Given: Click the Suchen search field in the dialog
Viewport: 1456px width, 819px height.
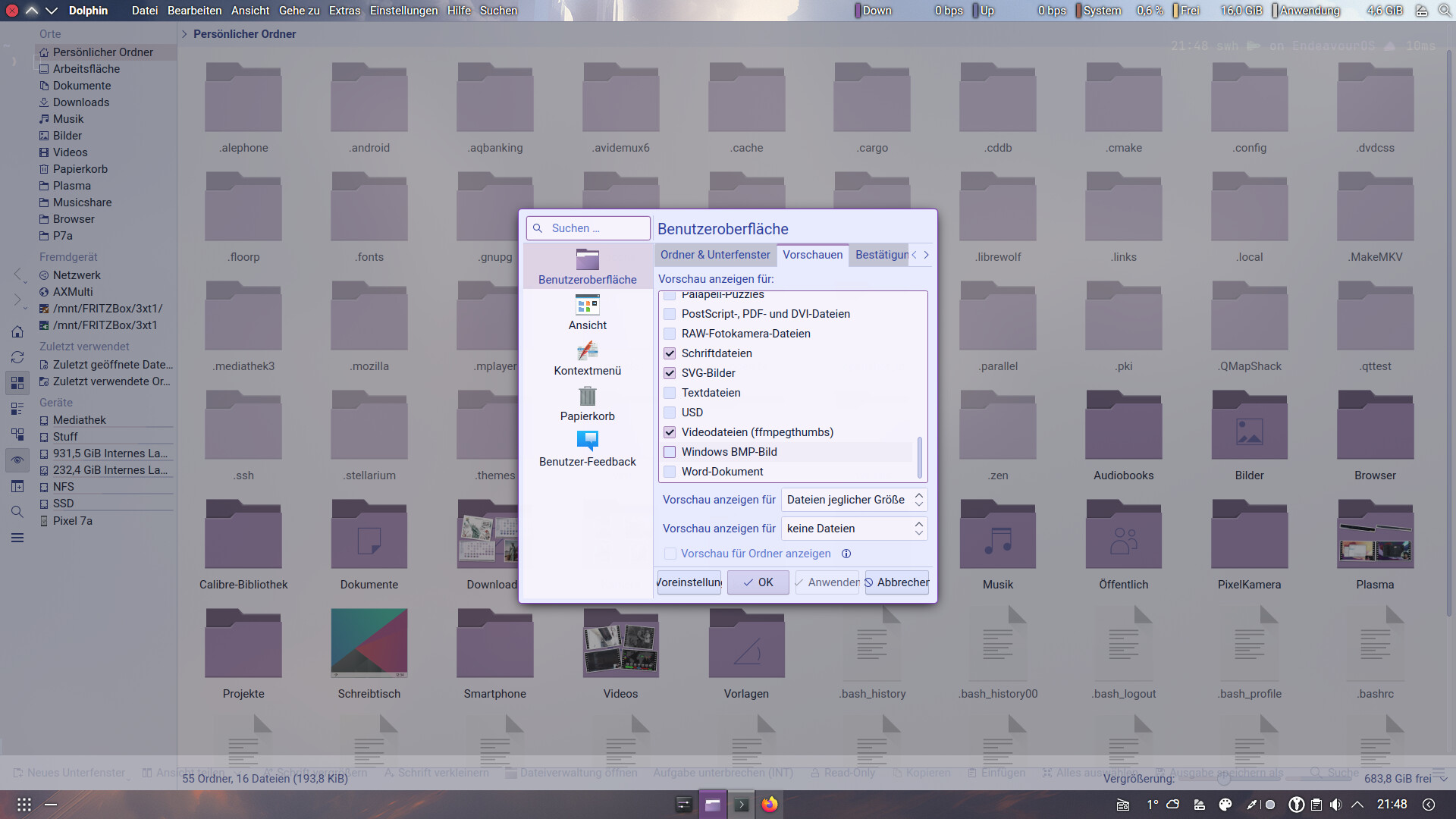Looking at the screenshot, I should click(588, 227).
